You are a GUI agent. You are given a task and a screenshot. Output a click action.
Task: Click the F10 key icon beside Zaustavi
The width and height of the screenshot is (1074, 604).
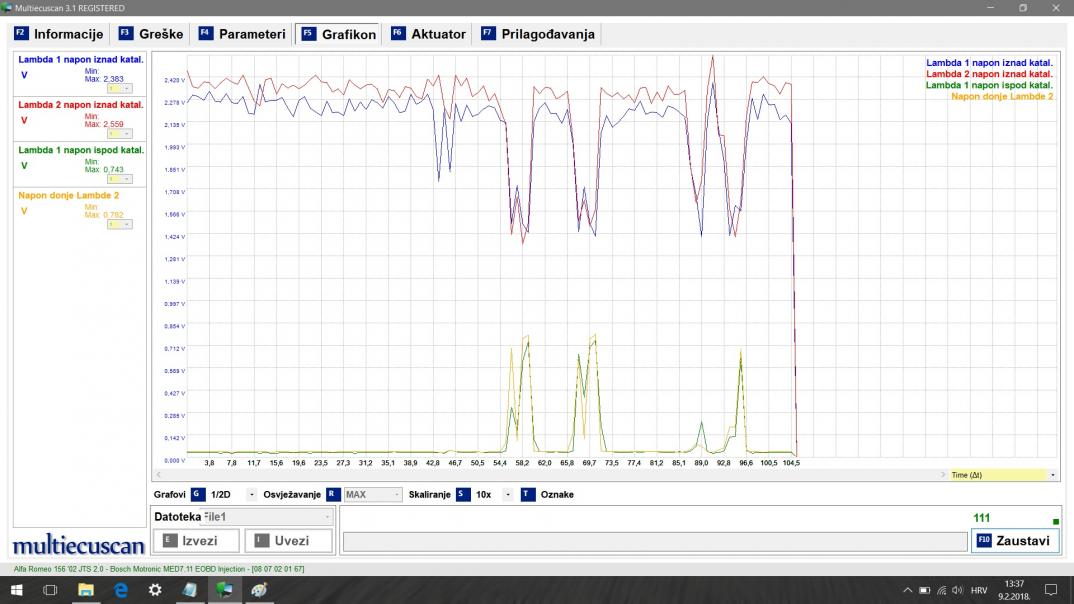(984, 540)
